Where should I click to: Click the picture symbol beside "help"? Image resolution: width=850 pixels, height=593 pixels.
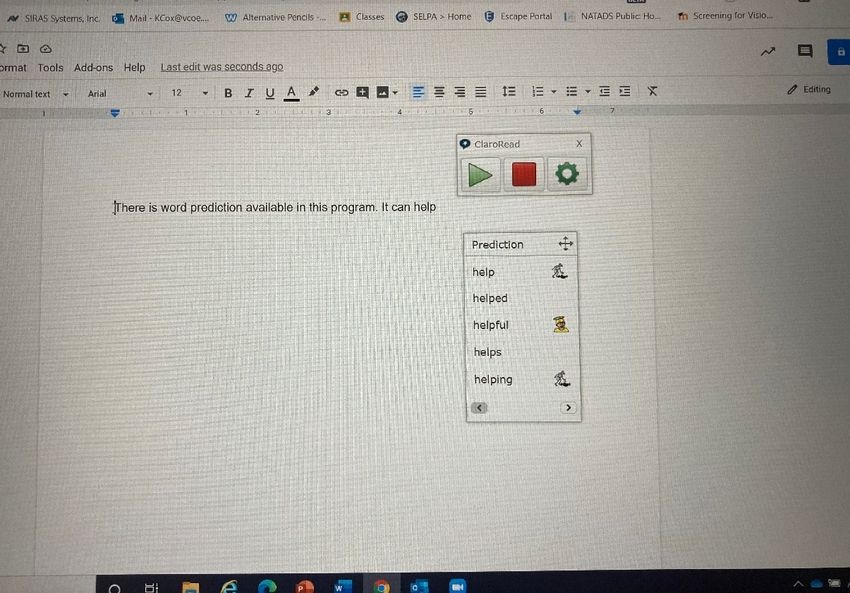click(x=559, y=271)
